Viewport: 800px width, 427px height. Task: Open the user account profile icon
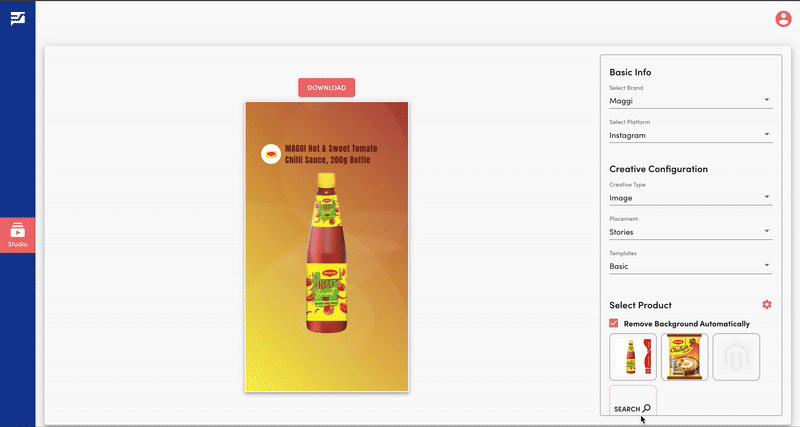click(783, 19)
